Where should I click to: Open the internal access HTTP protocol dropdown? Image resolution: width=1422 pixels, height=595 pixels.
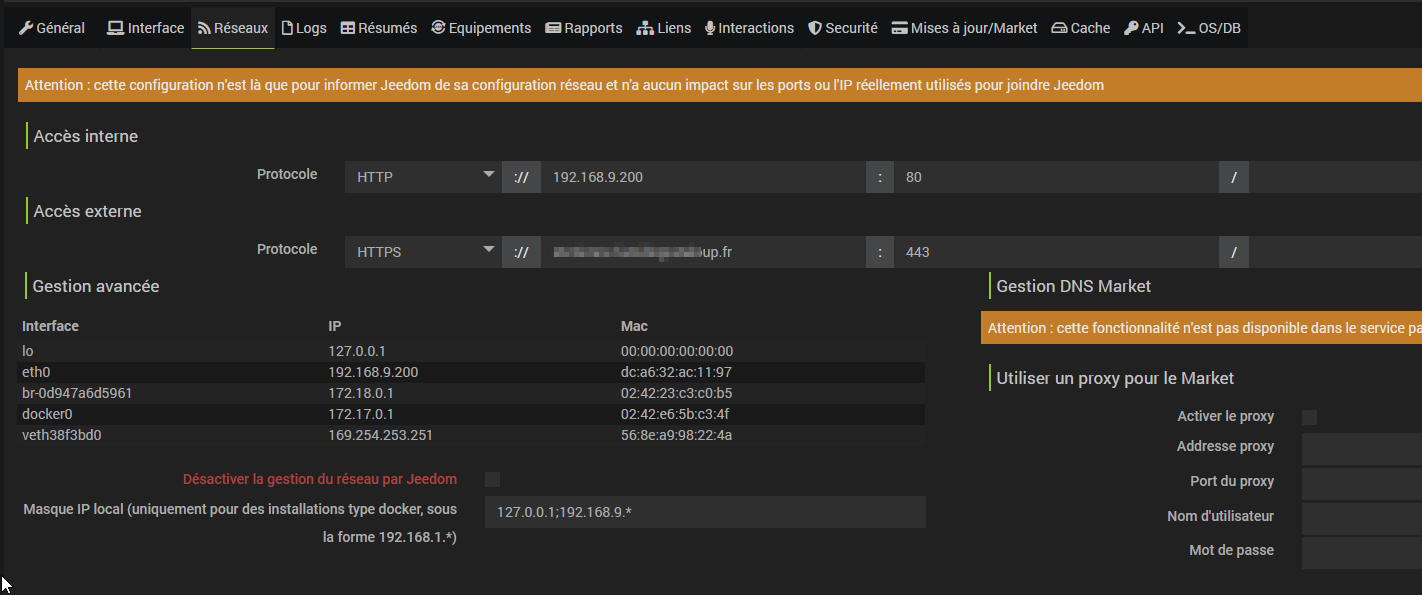click(424, 177)
